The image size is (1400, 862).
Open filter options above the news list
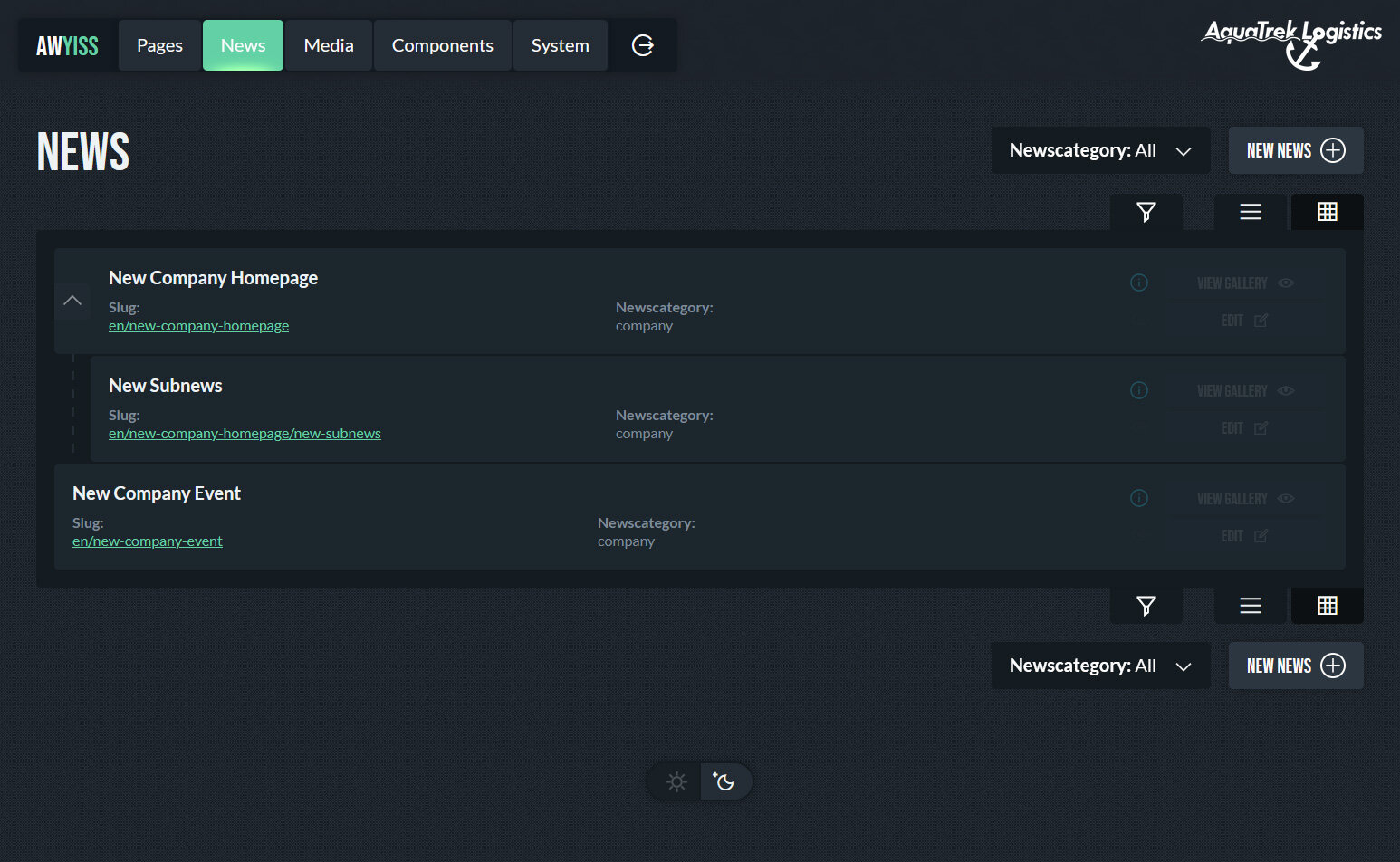tap(1146, 212)
